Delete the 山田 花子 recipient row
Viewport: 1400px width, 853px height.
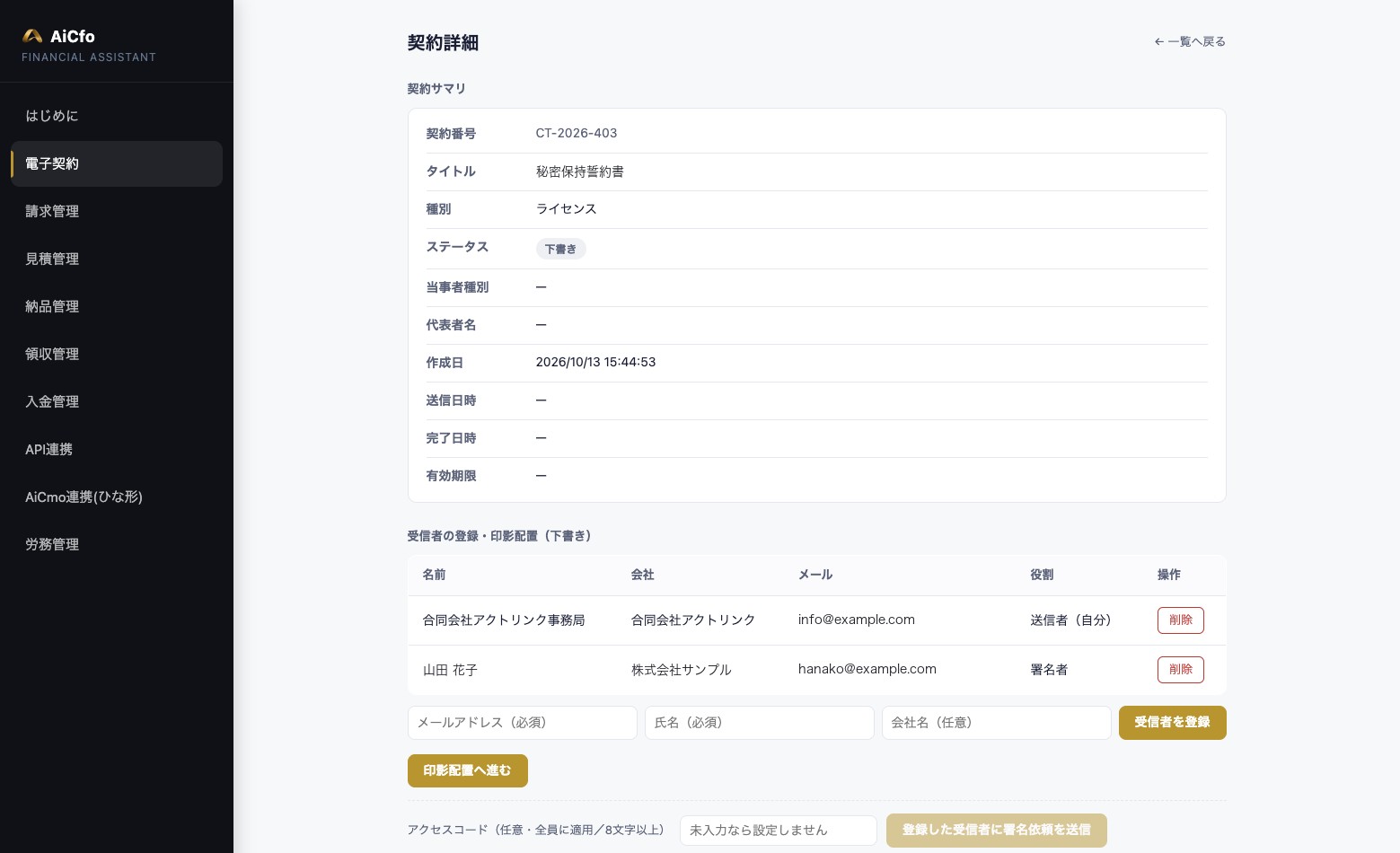pyautogui.click(x=1181, y=670)
